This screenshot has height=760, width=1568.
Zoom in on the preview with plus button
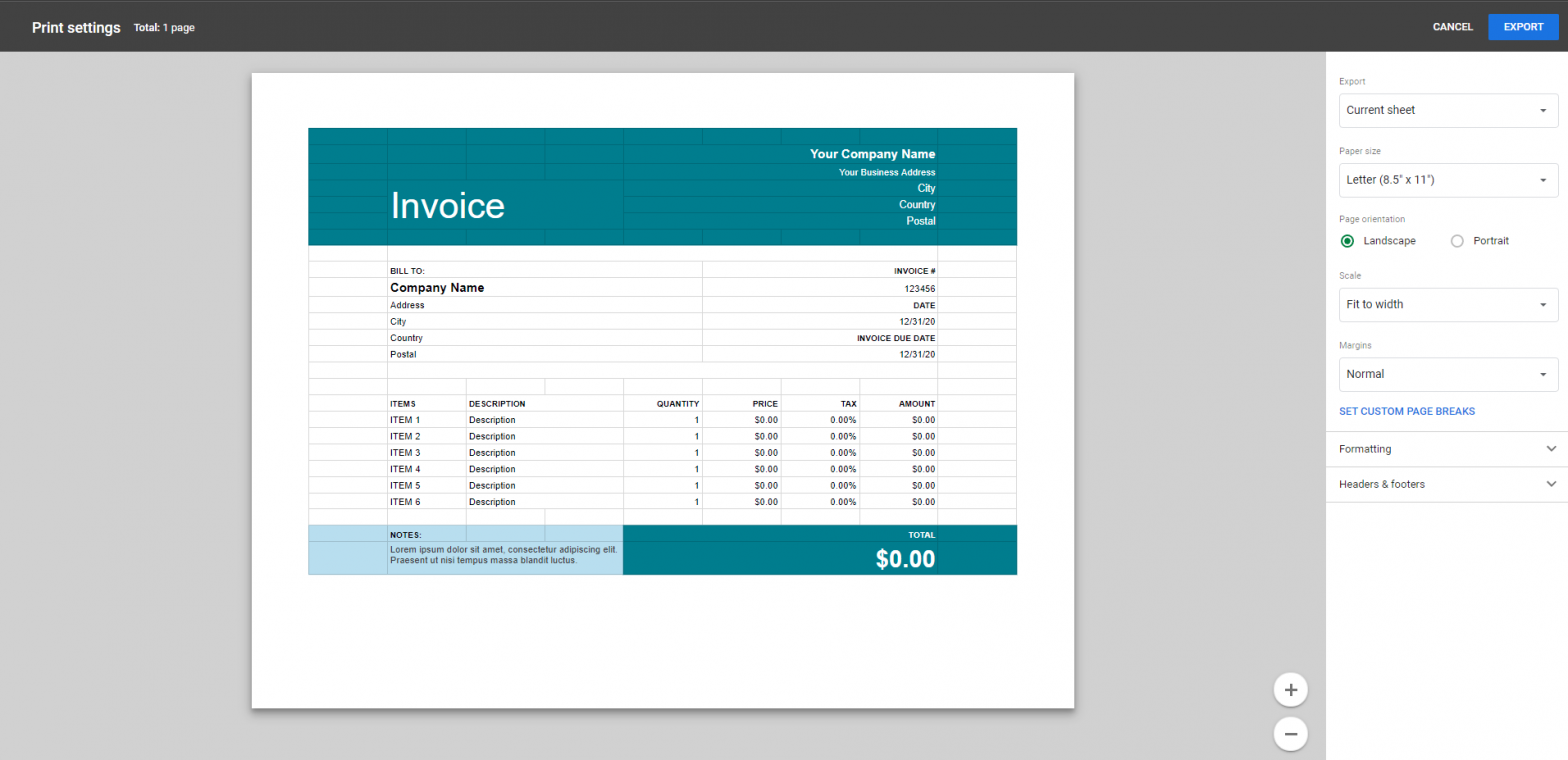1290,689
